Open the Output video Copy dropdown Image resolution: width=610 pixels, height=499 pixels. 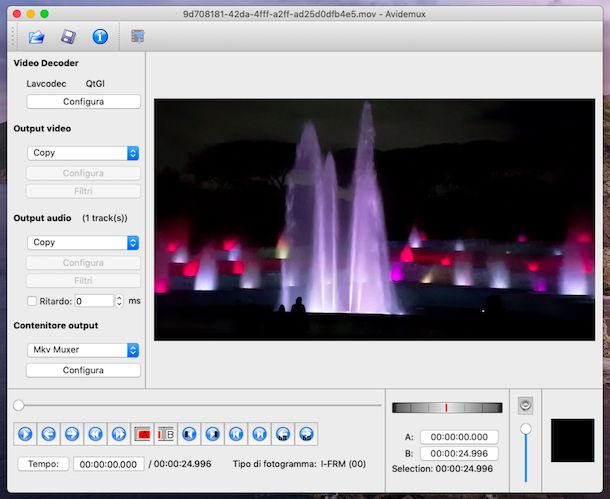tap(83, 153)
